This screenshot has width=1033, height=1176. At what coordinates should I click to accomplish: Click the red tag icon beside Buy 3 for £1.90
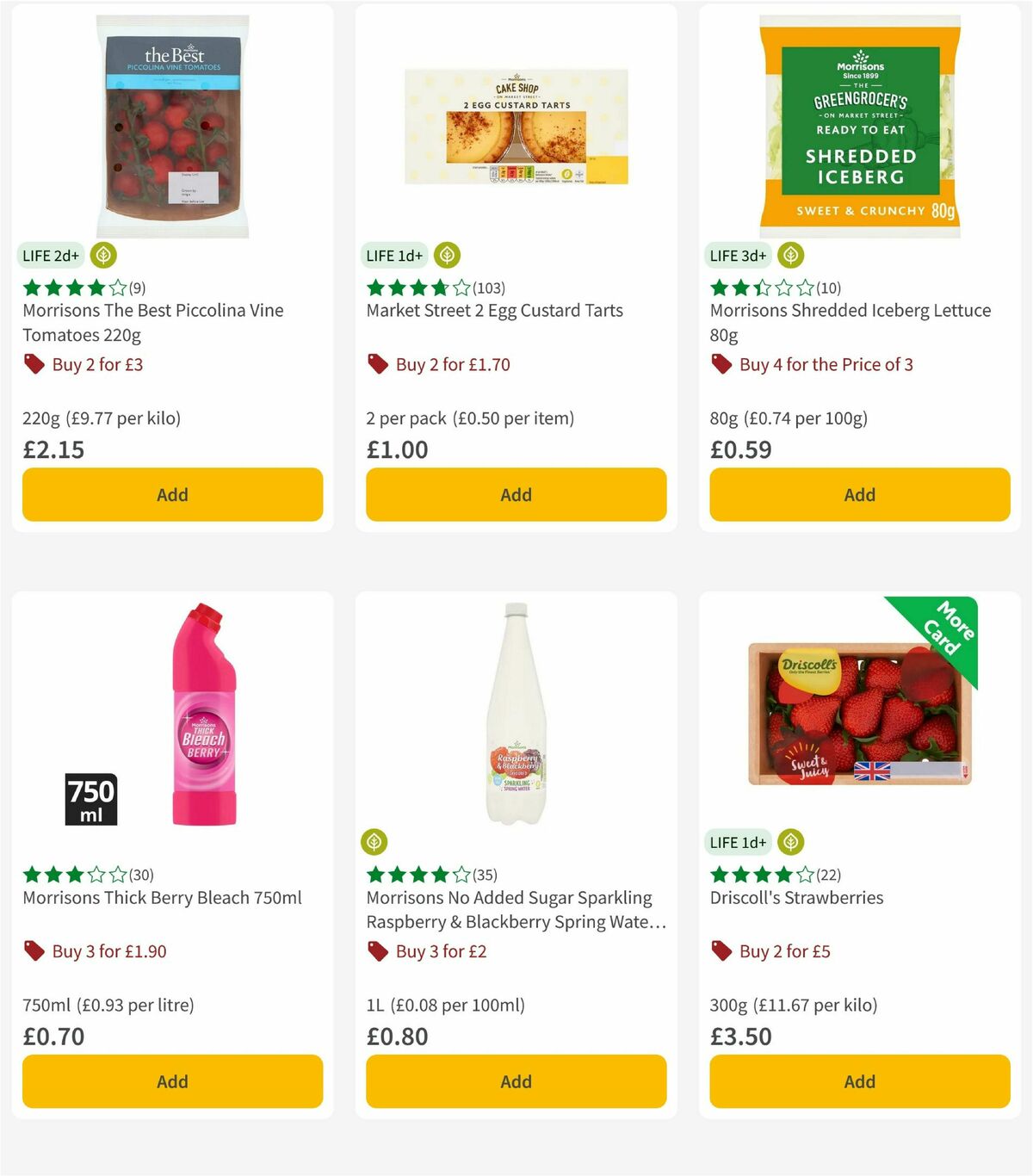[34, 951]
